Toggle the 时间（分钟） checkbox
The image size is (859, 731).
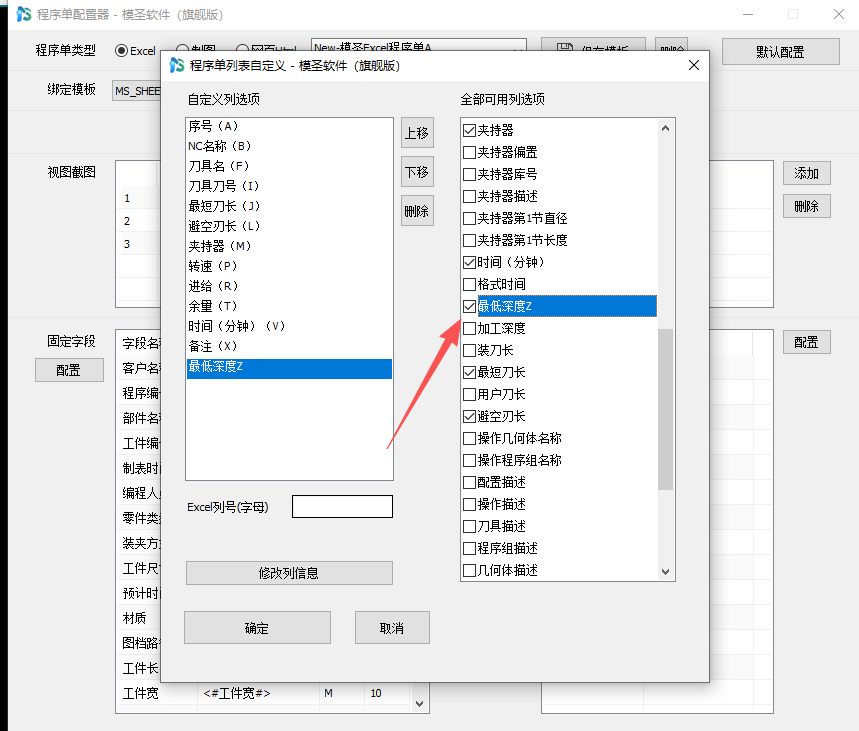tap(469, 262)
